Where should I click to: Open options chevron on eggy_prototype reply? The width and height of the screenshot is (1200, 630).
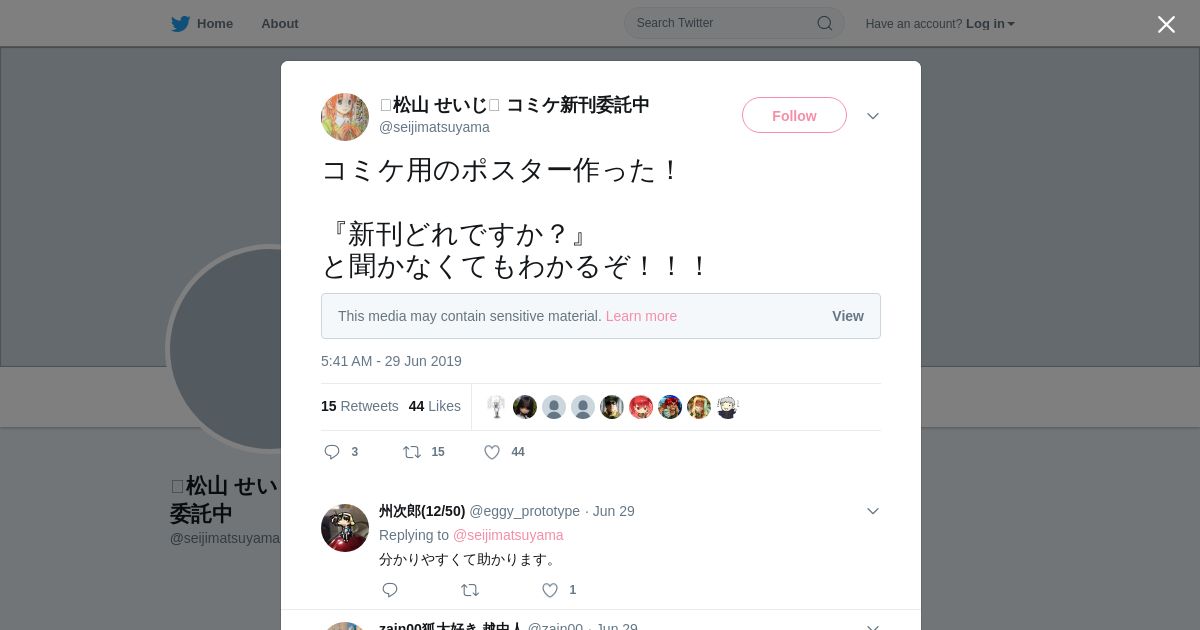pyautogui.click(x=873, y=511)
